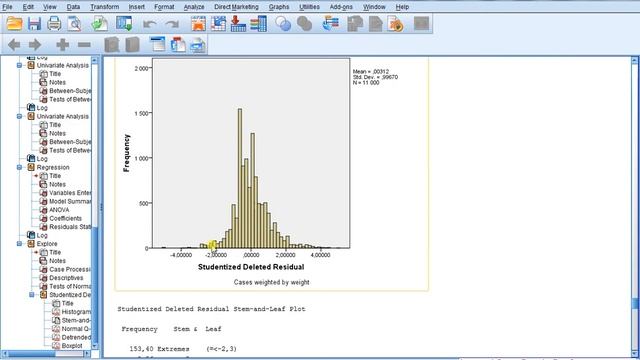Click the Go to Data icon
The image size is (640, 360).
pyautogui.click(x=198, y=24)
